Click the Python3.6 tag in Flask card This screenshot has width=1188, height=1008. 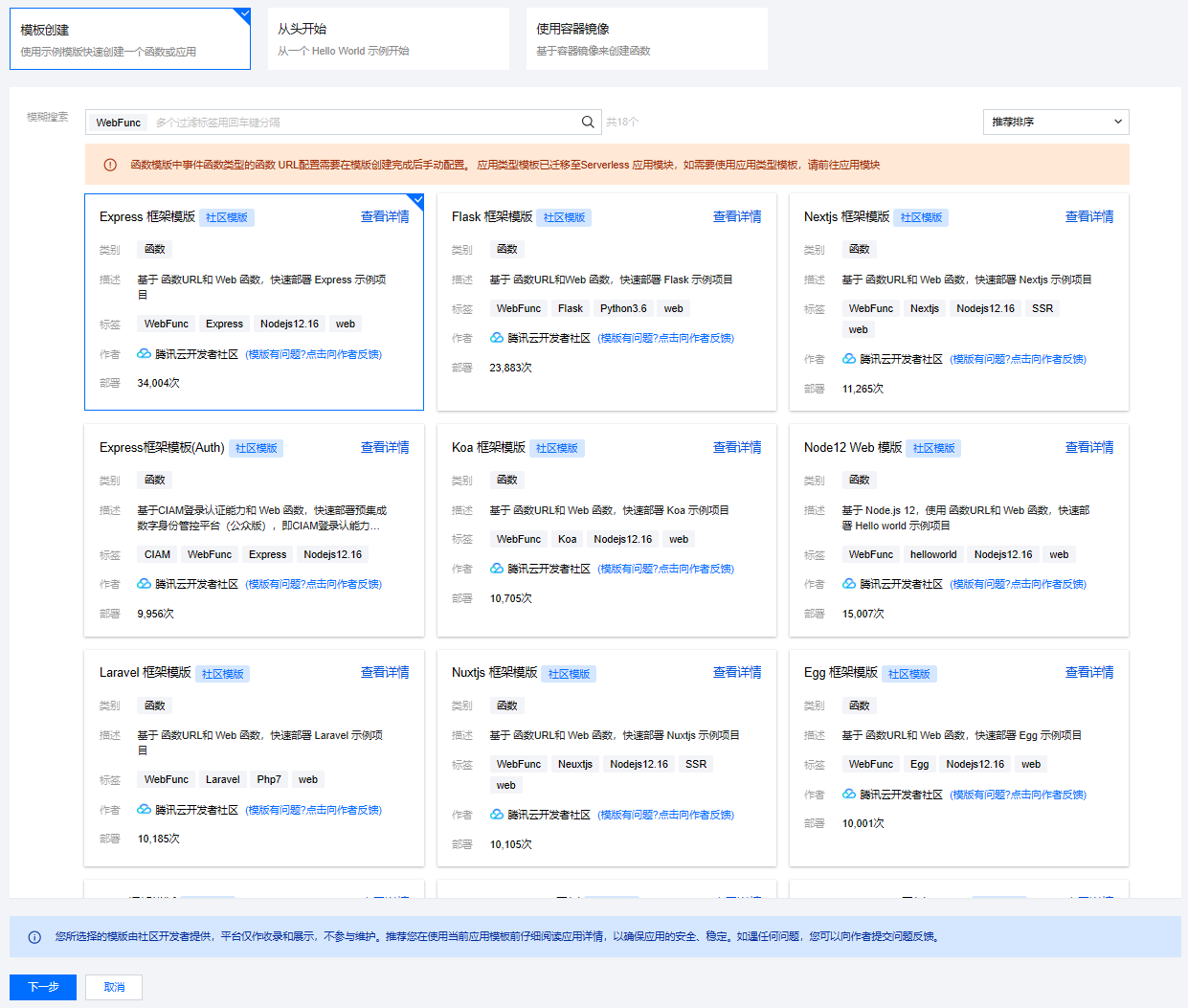[623, 308]
